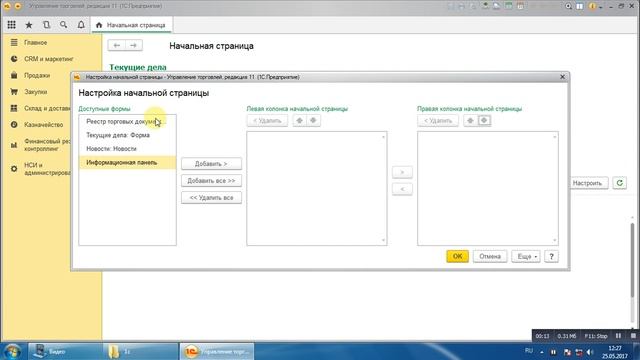Select Новости: Новости item
Screen dimensions: 640x360
tap(127, 149)
